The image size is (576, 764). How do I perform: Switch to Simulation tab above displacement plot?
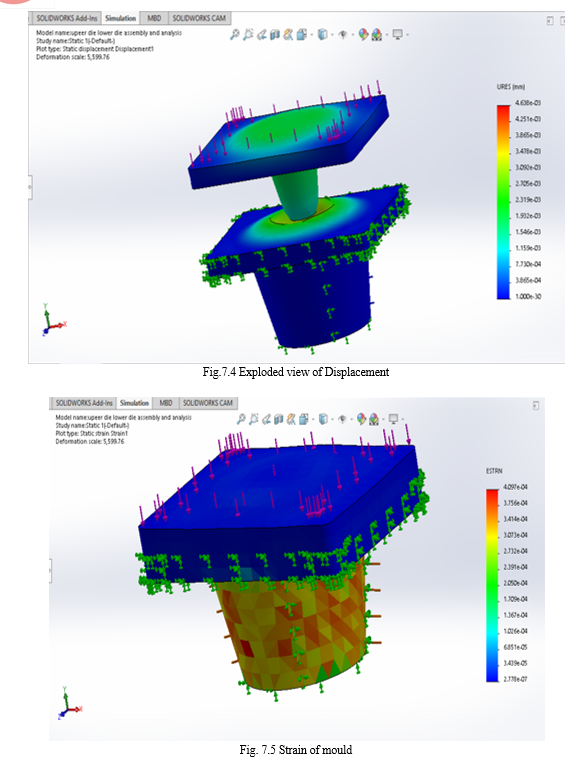120,18
